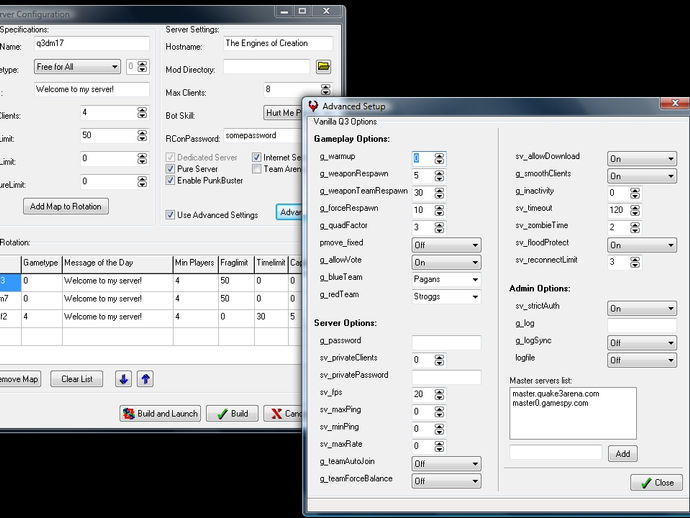Click Add Map to Rotation button
The width and height of the screenshot is (690, 518).
pyautogui.click(x=66, y=206)
